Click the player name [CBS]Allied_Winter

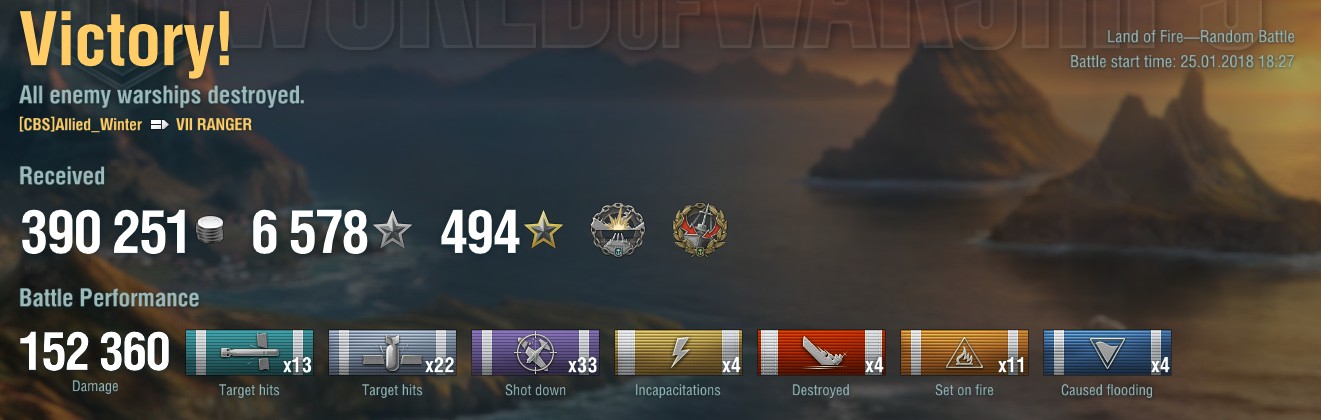tap(81, 125)
